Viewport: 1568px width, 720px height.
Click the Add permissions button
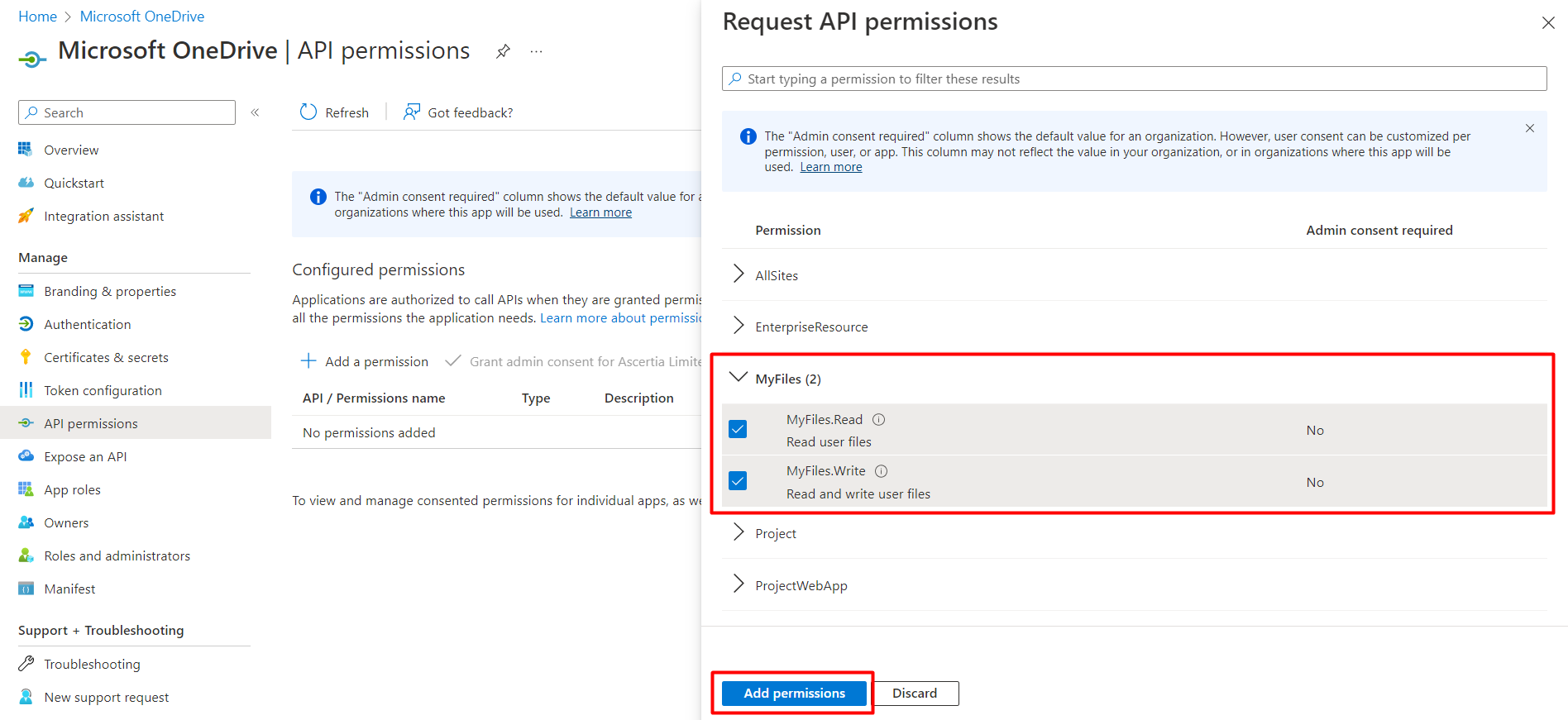794,693
